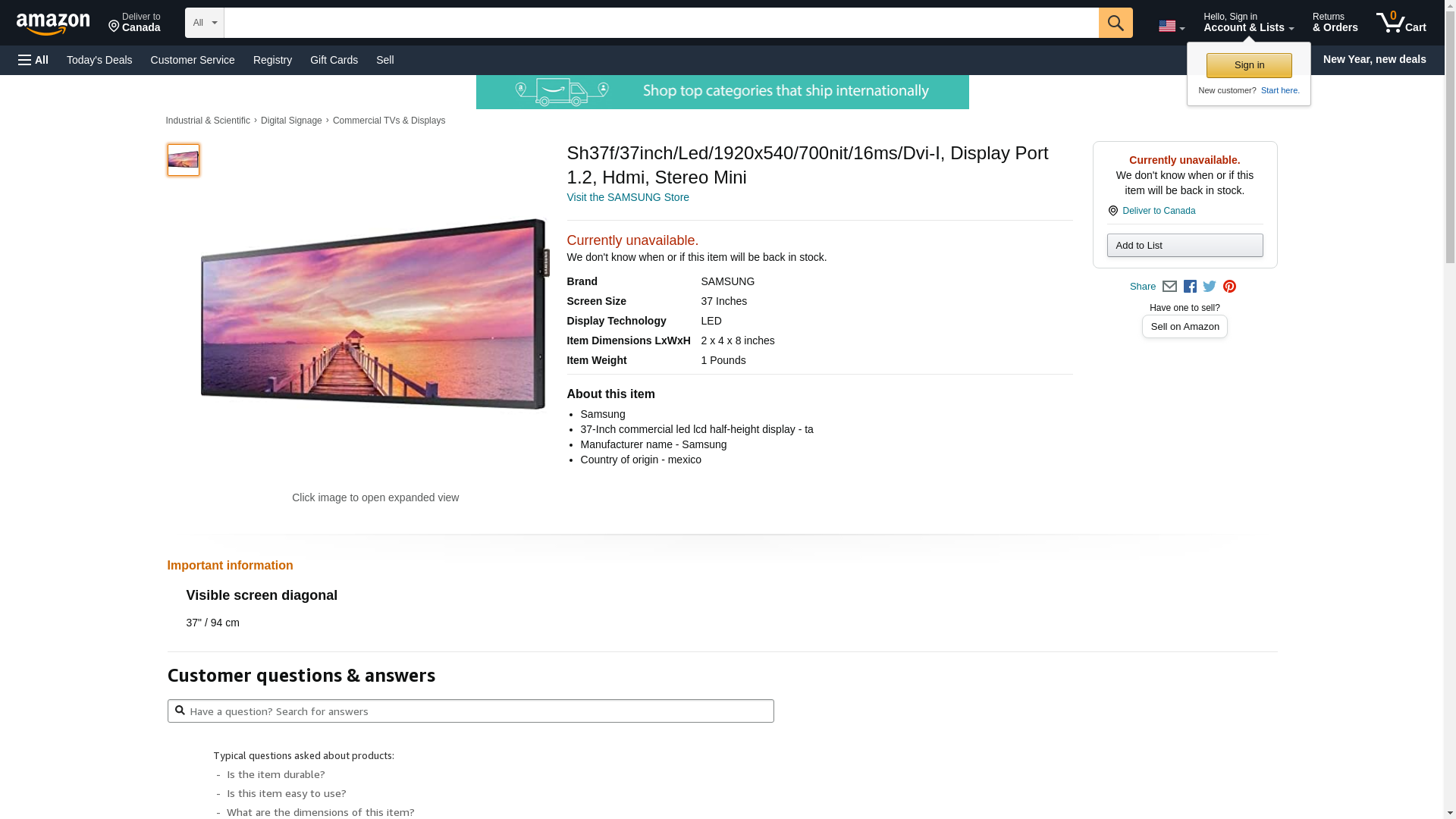1456x819 pixels.
Task: Open the Digital Signage breadcrumb
Action: point(291,121)
